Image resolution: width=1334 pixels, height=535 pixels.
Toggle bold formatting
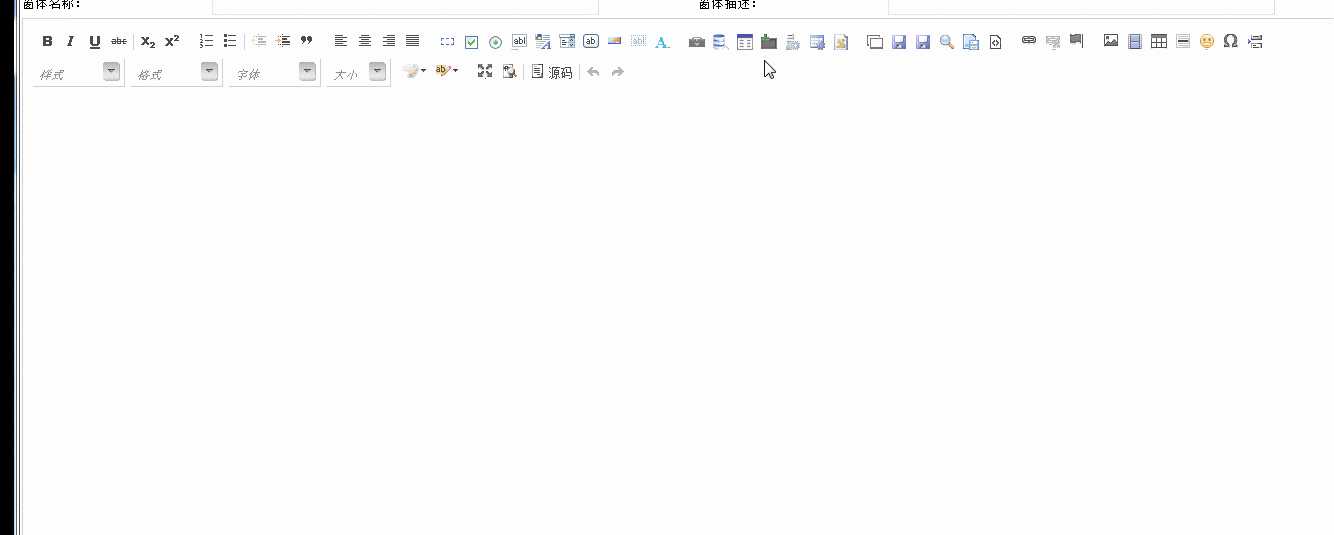tap(47, 42)
